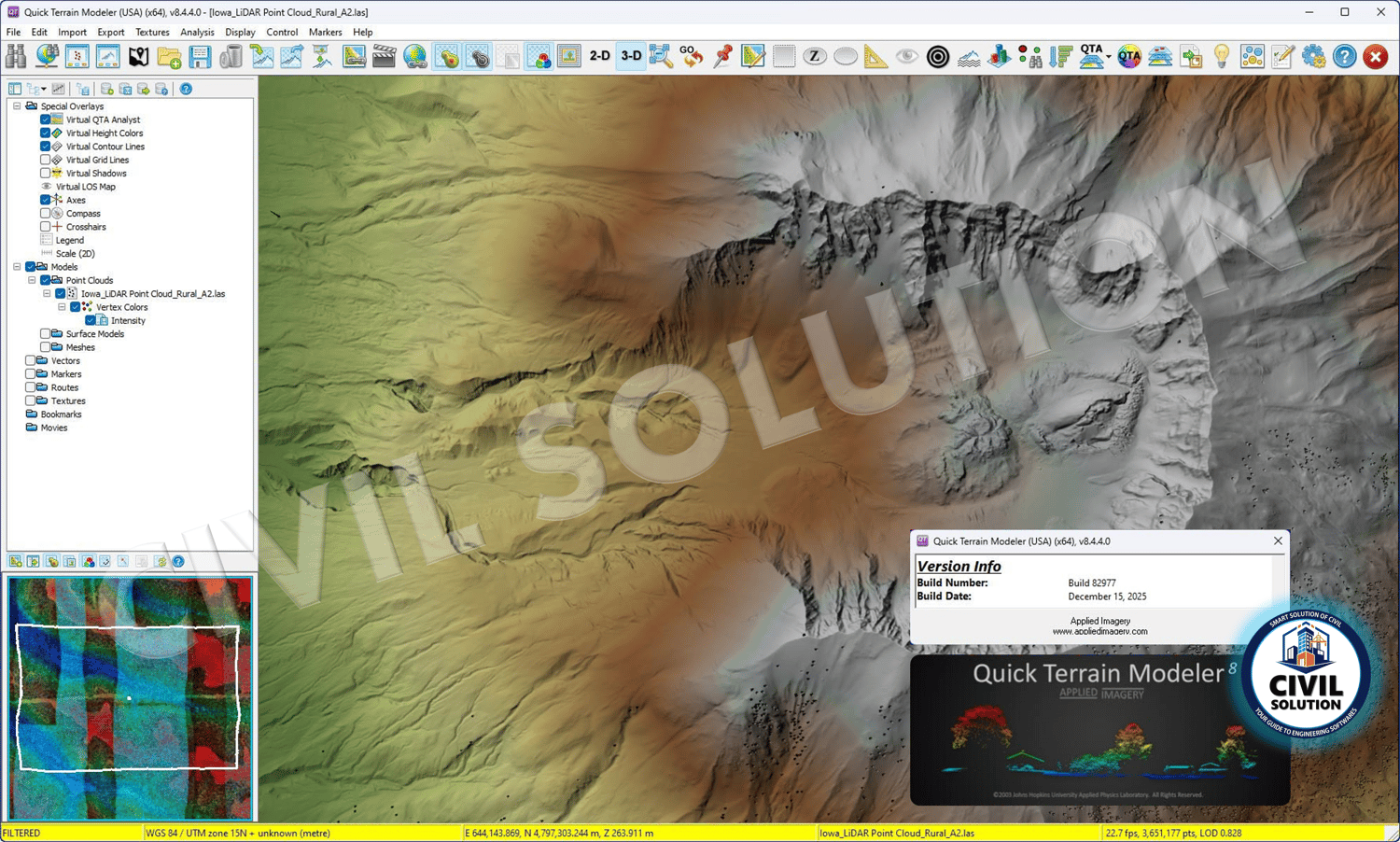This screenshot has width=1400, height=842.
Task: Select the Bookmarks tree item
Action: pos(61,414)
